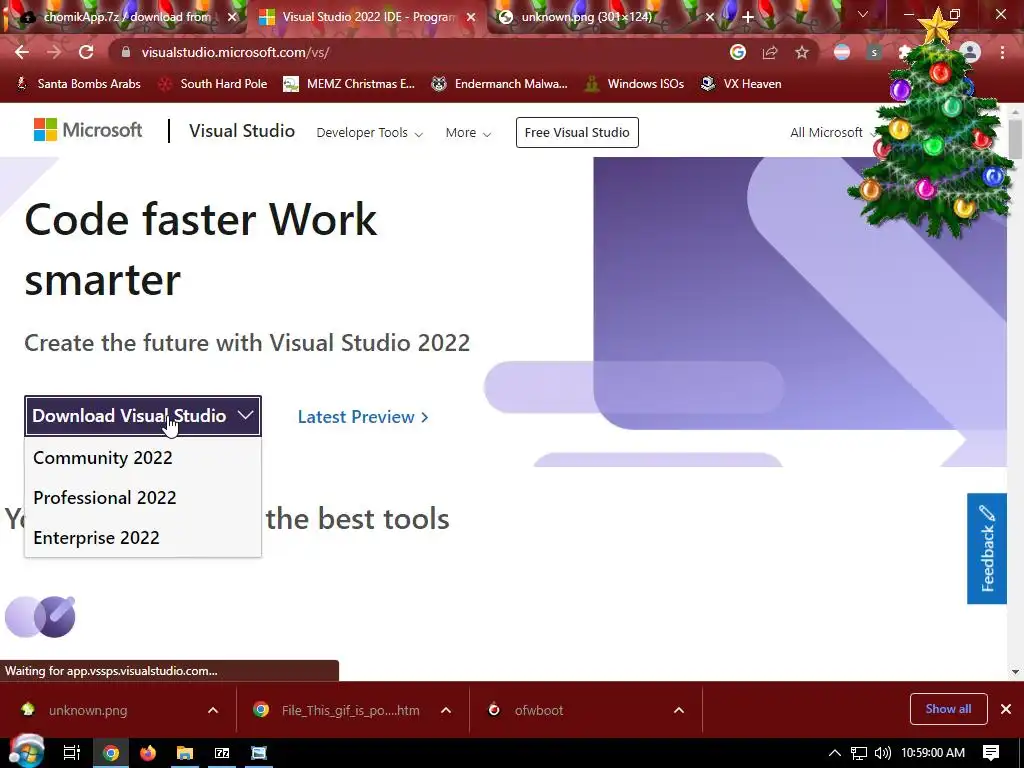Share this page via share icon
The height and width of the screenshot is (768, 1024).
pyautogui.click(x=770, y=52)
